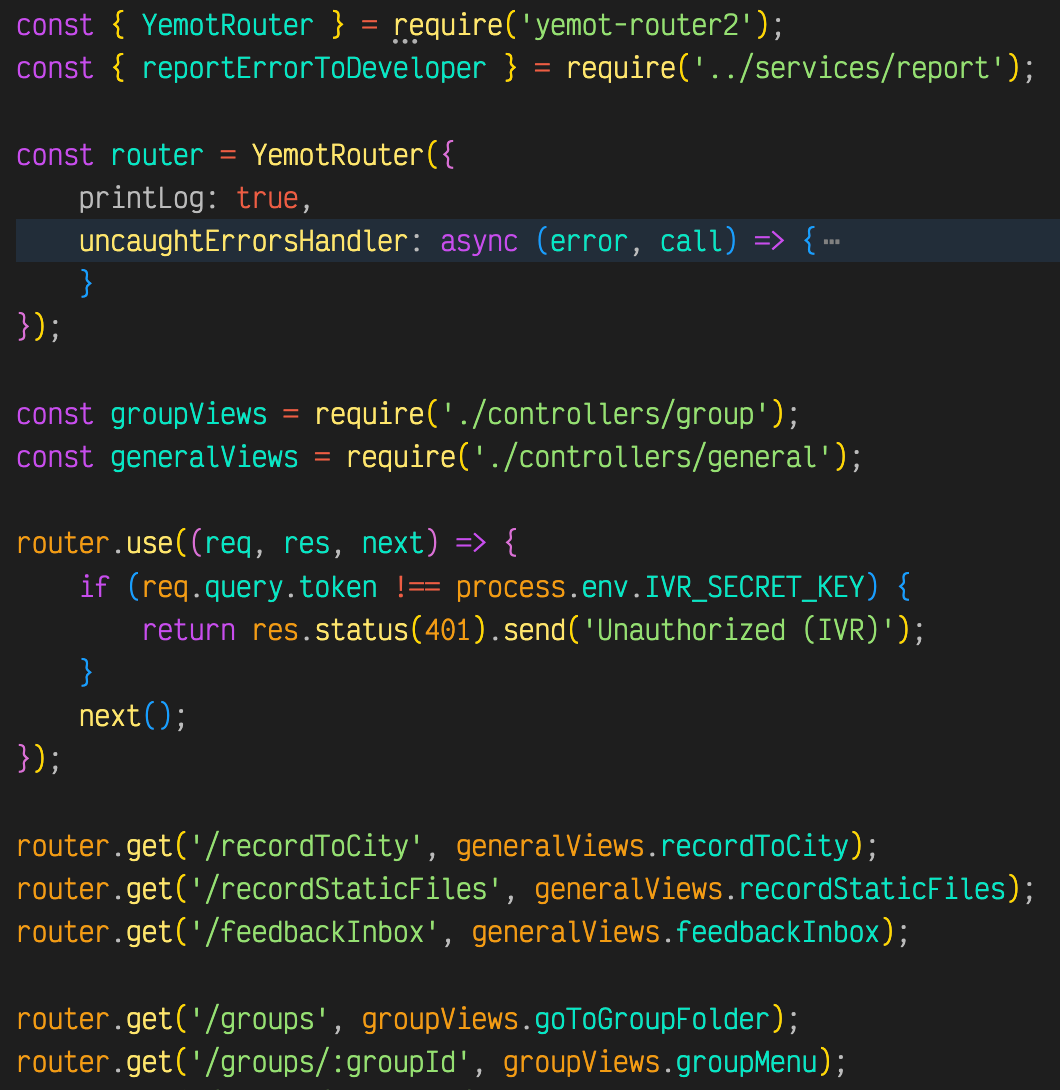
Task: Jump to the goToGroupFolder handler reference
Action: [652, 1019]
